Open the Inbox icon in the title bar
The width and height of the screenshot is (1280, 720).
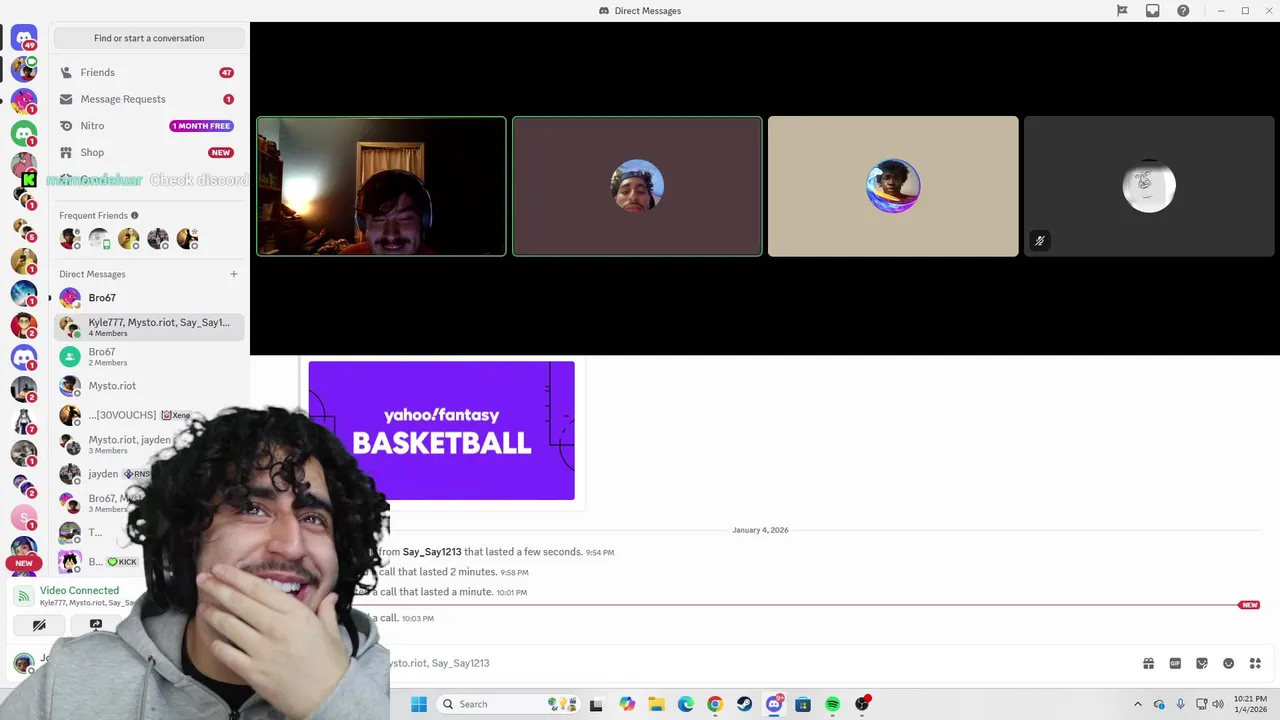1153,11
